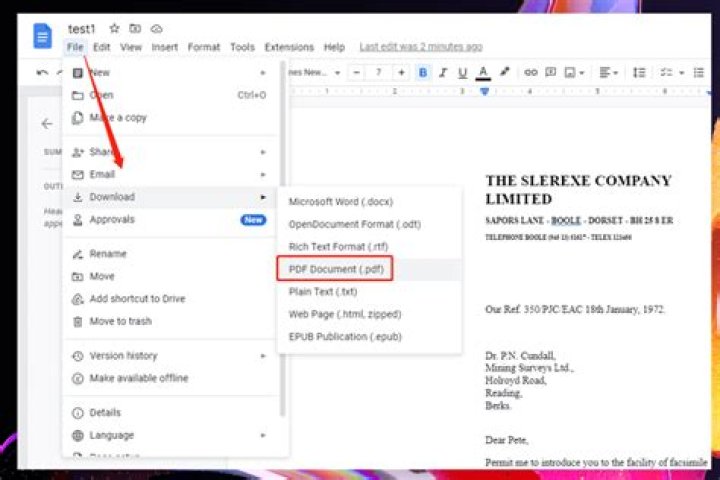Click the checklist icon

[666, 73]
